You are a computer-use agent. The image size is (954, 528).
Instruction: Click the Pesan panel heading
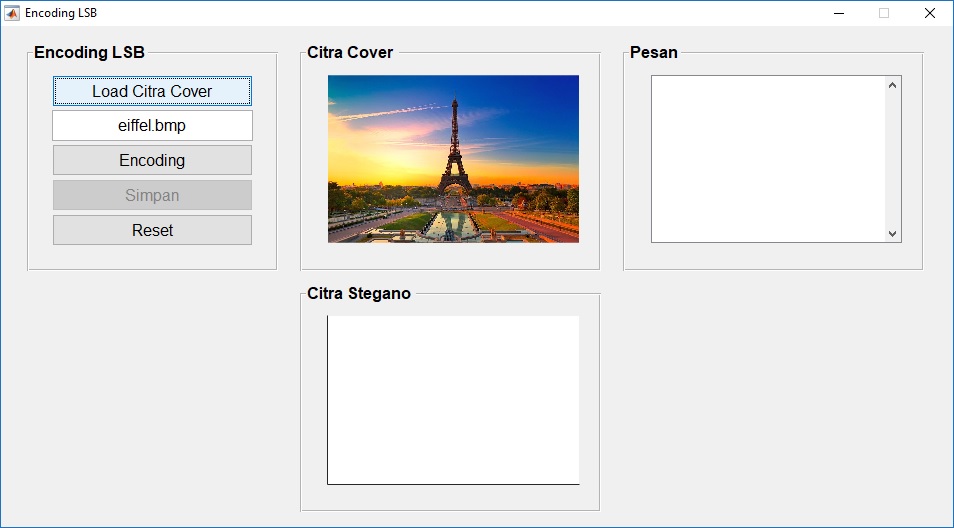[x=653, y=53]
